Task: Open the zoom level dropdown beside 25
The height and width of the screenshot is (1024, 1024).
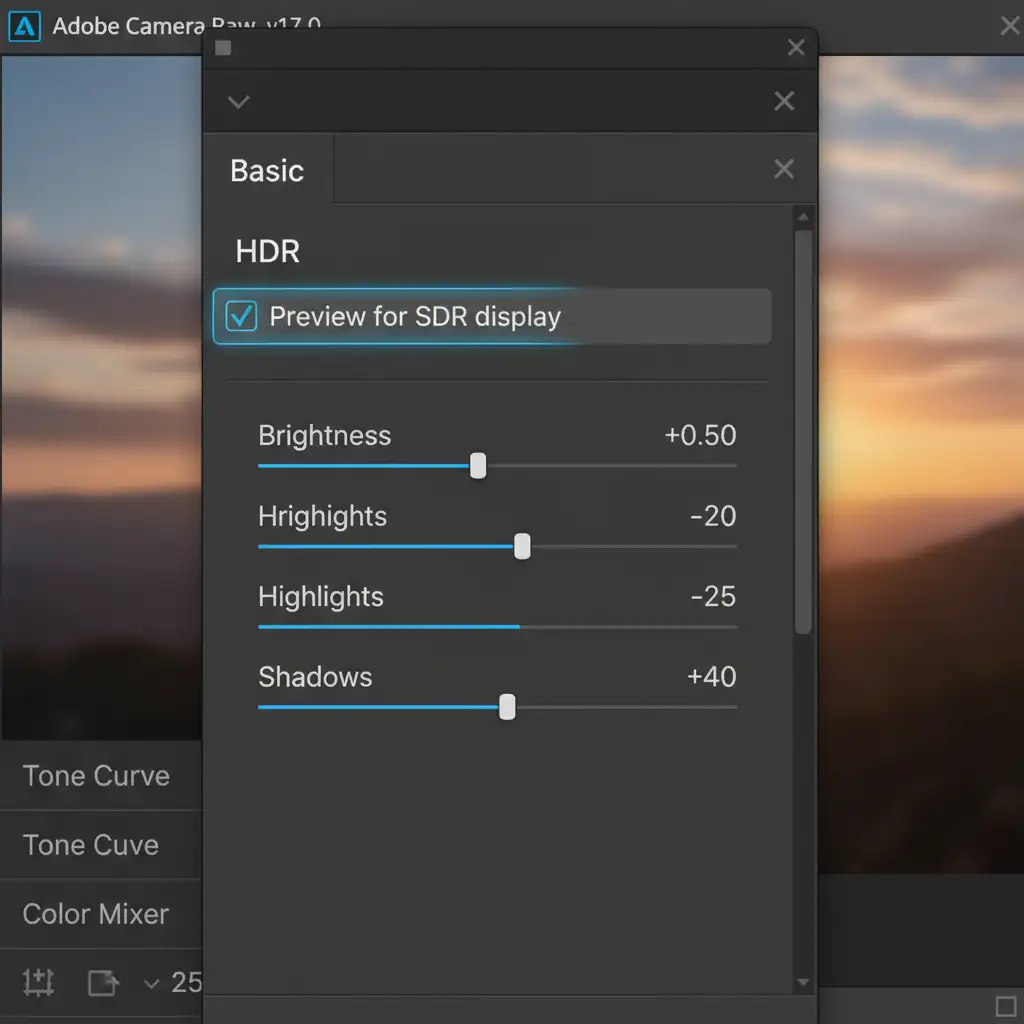Action: 151,983
